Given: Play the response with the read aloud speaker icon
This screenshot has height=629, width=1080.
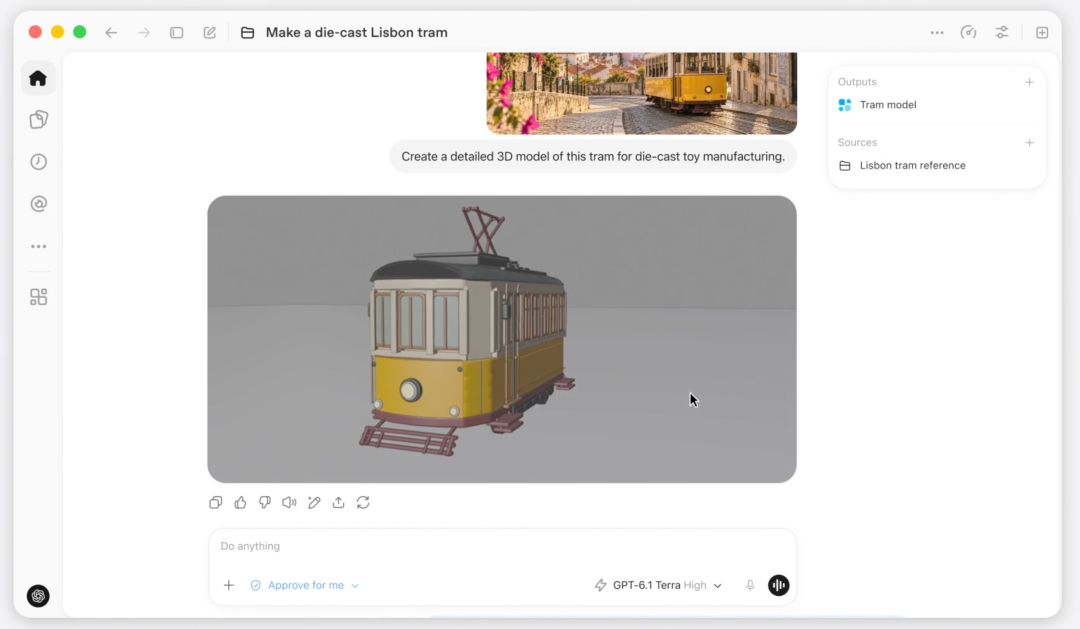Looking at the screenshot, I should point(289,502).
